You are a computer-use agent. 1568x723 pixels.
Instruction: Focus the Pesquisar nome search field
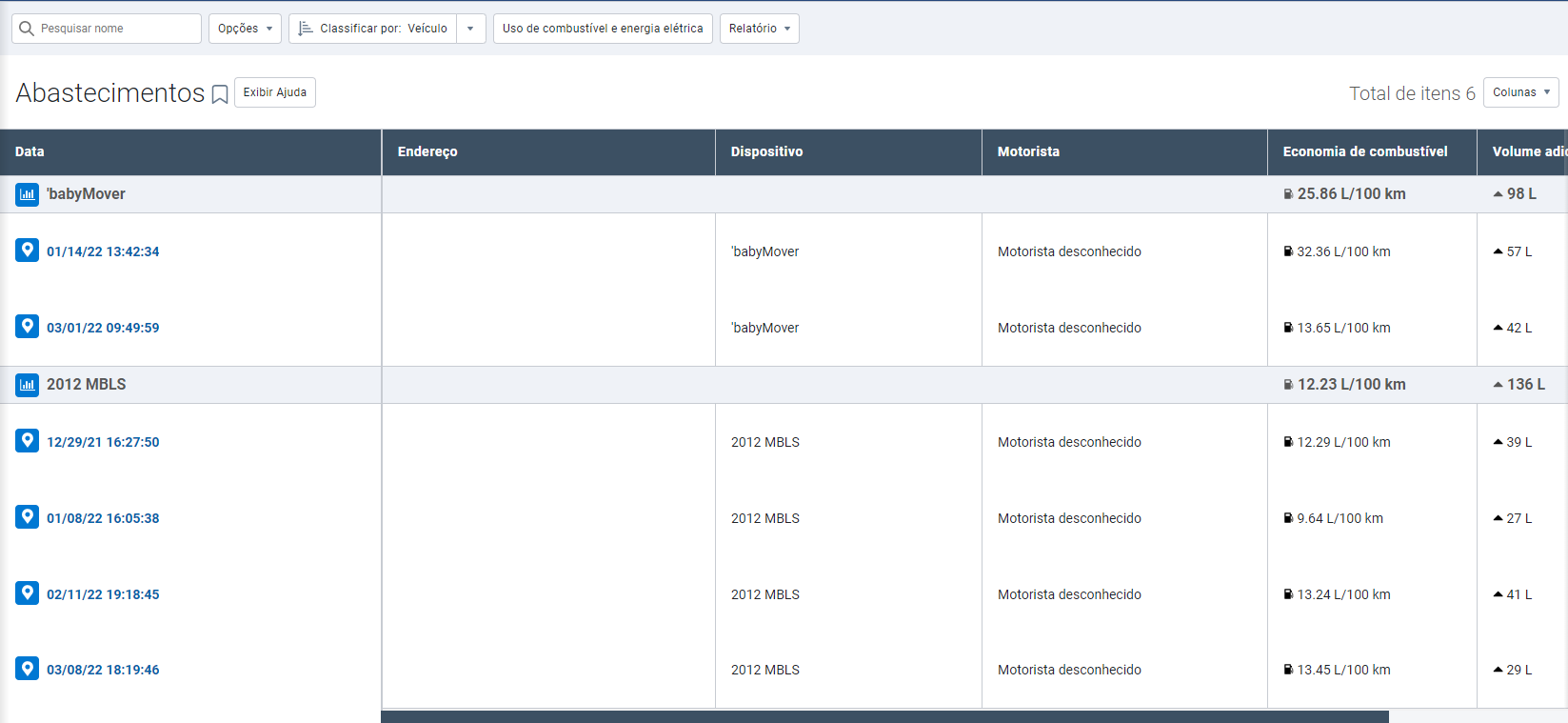pos(114,29)
